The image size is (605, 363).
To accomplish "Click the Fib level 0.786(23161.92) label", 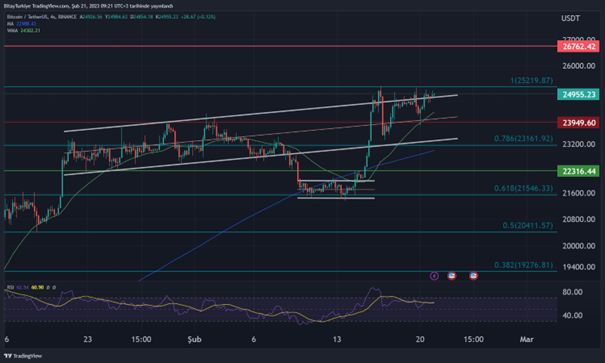I will 524,138.
